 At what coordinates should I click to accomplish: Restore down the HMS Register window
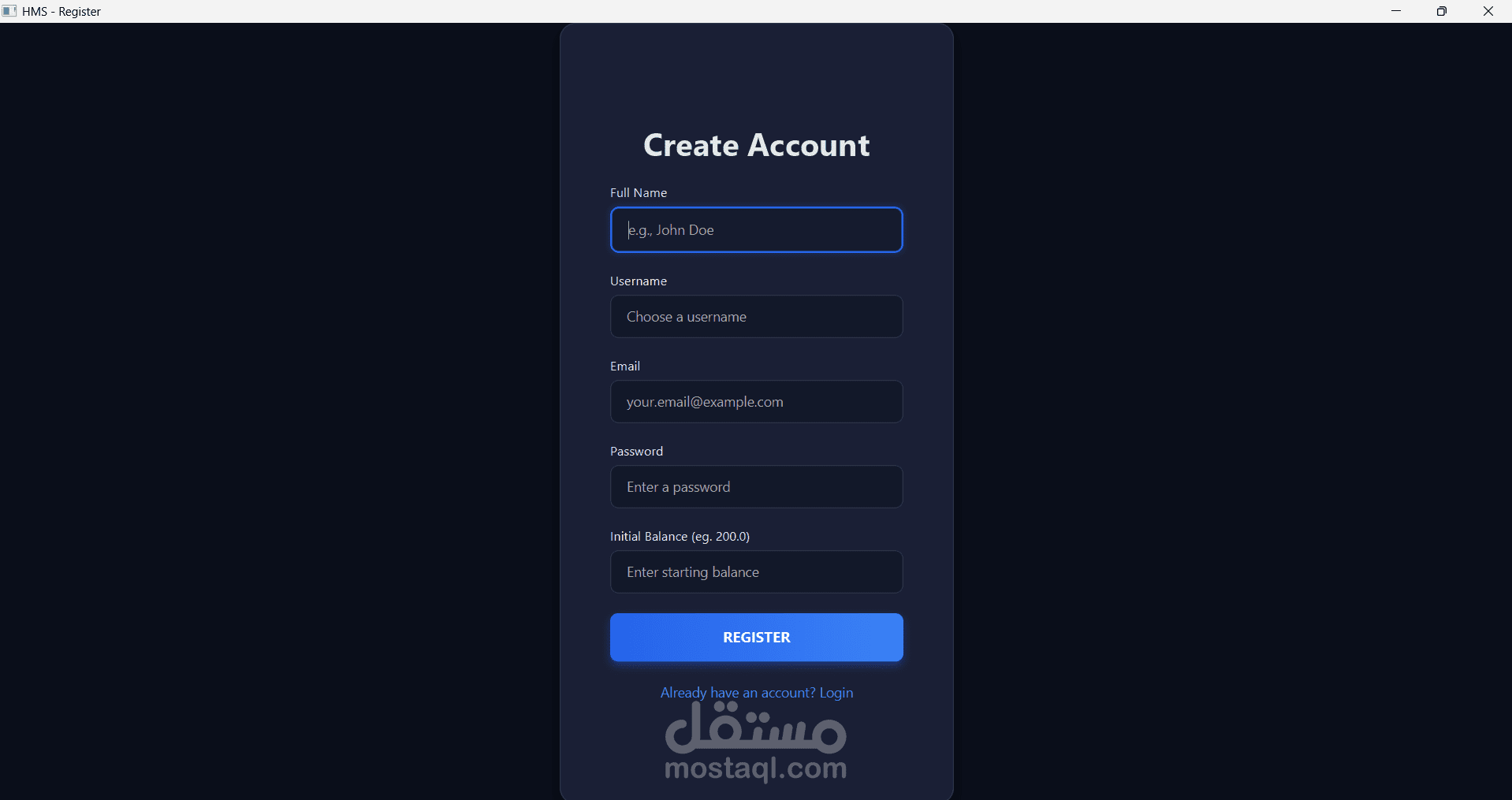pyautogui.click(x=1442, y=11)
